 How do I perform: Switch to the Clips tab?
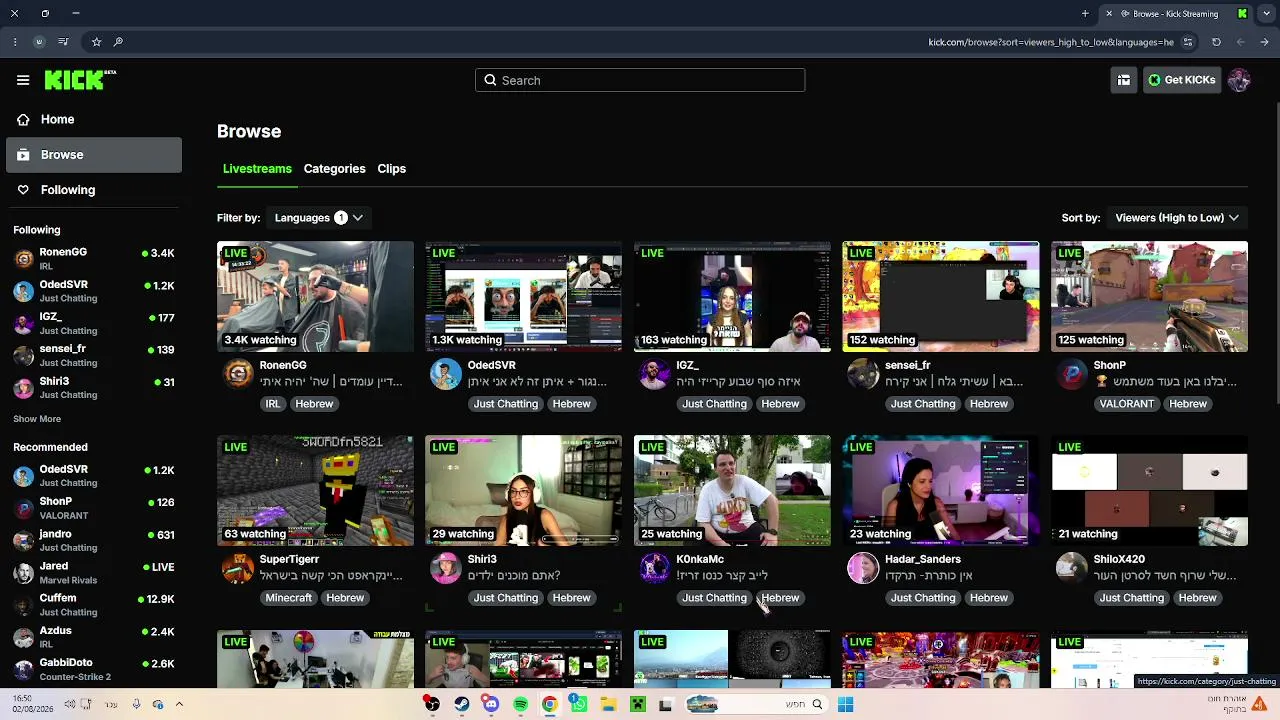pyautogui.click(x=391, y=169)
